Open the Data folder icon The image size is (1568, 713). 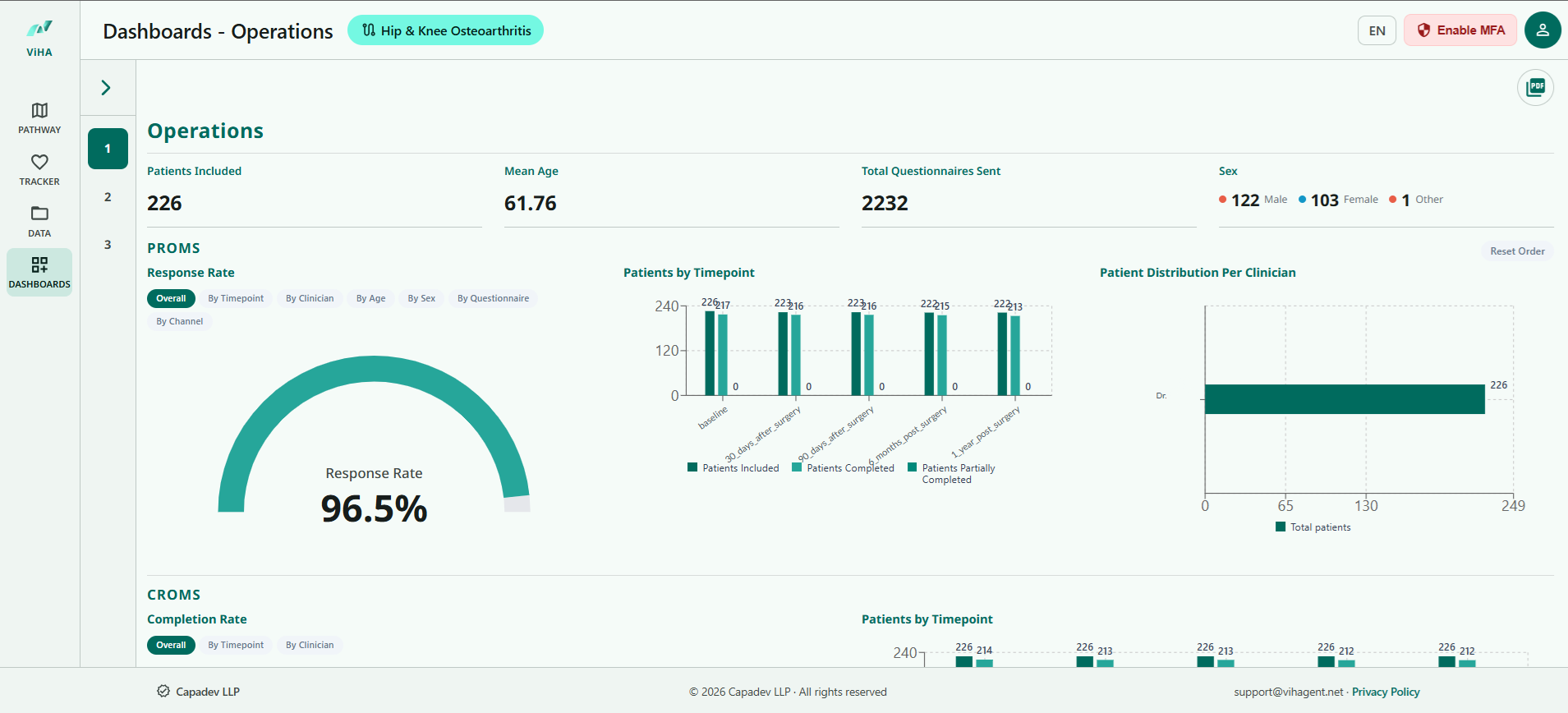coord(39,214)
